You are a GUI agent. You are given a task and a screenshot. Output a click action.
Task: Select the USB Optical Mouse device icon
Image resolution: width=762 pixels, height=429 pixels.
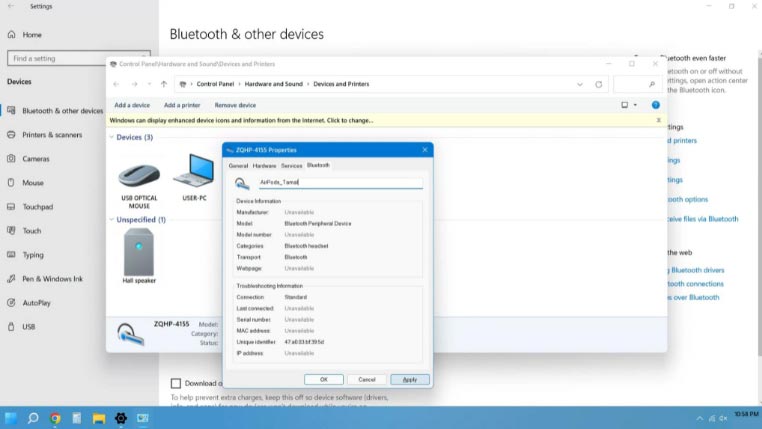click(x=139, y=176)
